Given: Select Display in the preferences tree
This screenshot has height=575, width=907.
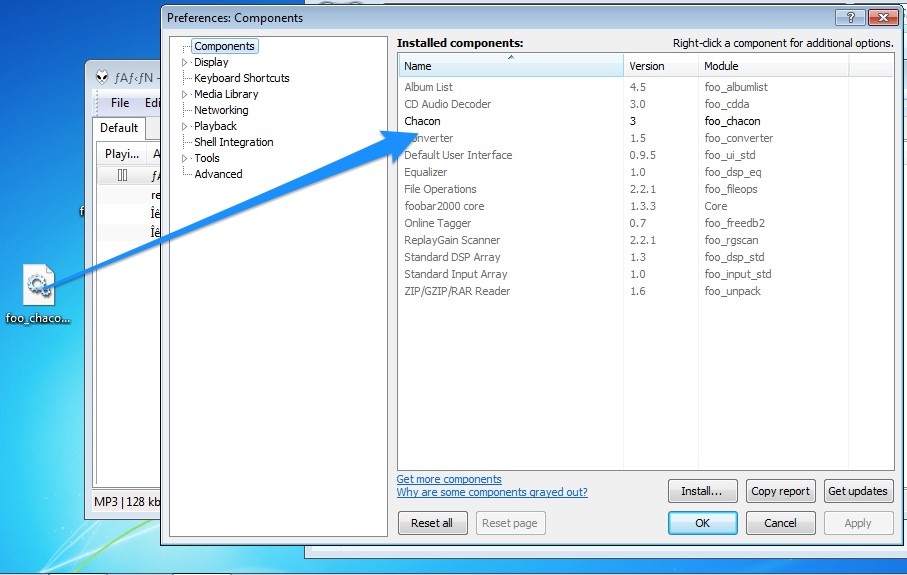Looking at the screenshot, I should click(211, 62).
